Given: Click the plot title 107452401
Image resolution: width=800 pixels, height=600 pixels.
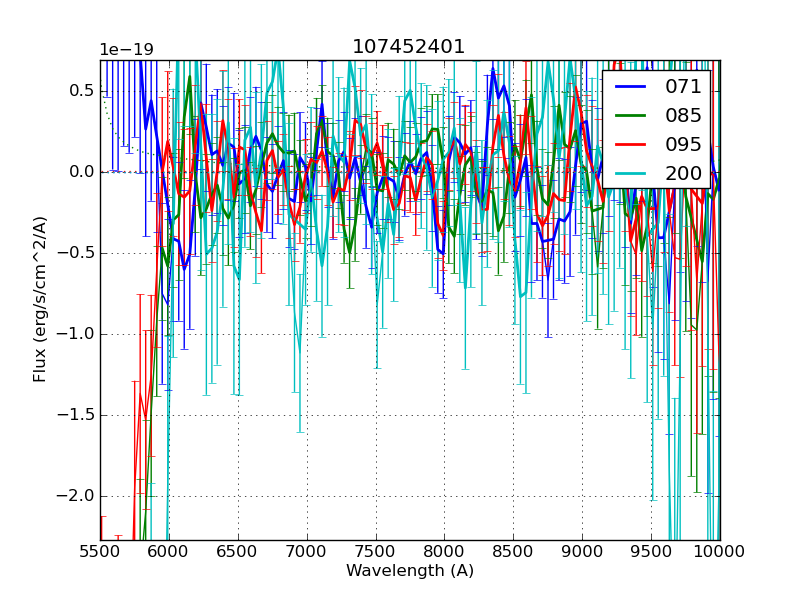Looking at the screenshot, I should click(409, 47).
